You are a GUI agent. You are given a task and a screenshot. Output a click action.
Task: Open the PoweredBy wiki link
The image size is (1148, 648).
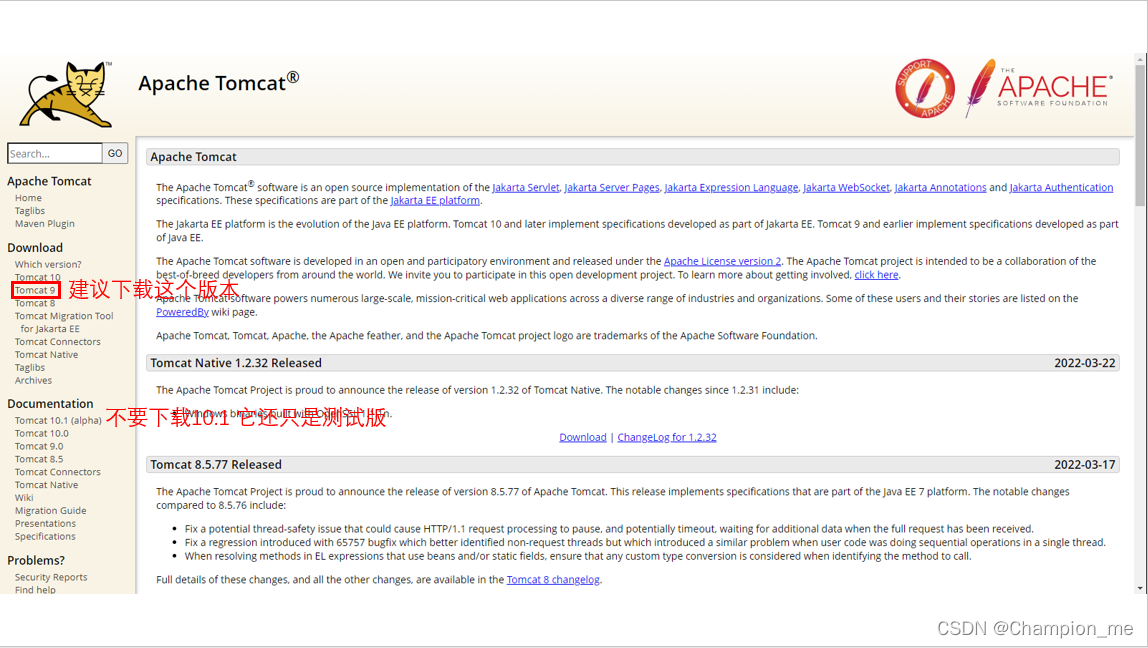[x=182, y=312]
